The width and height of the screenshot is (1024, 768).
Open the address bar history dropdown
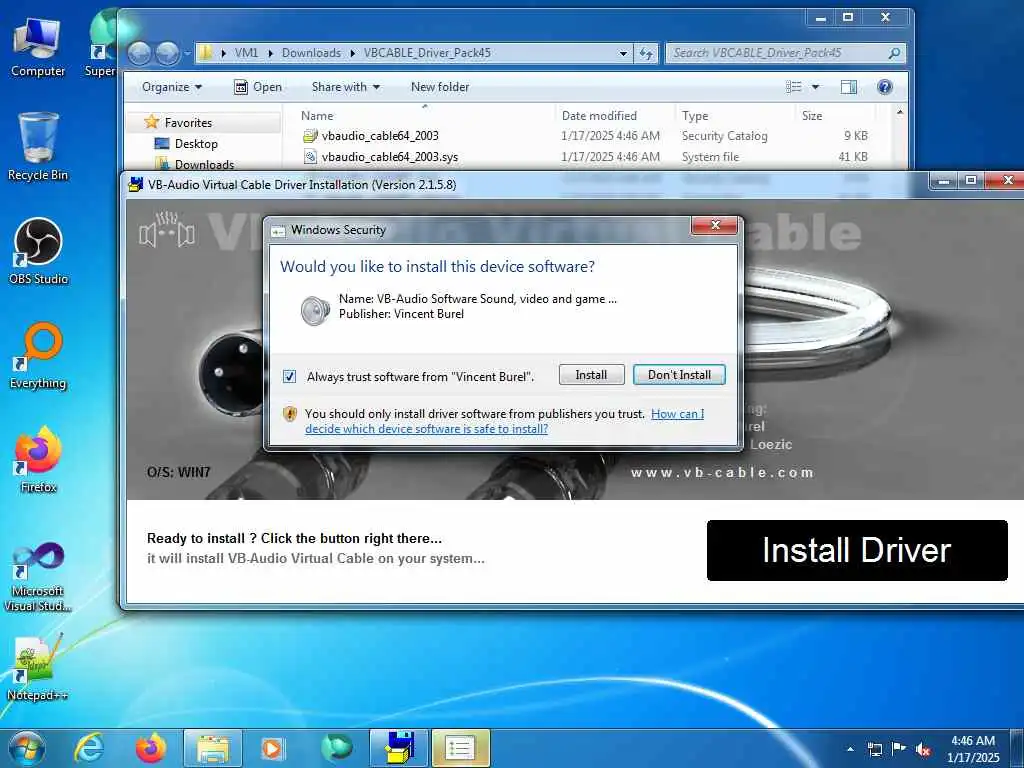(623, 53)
